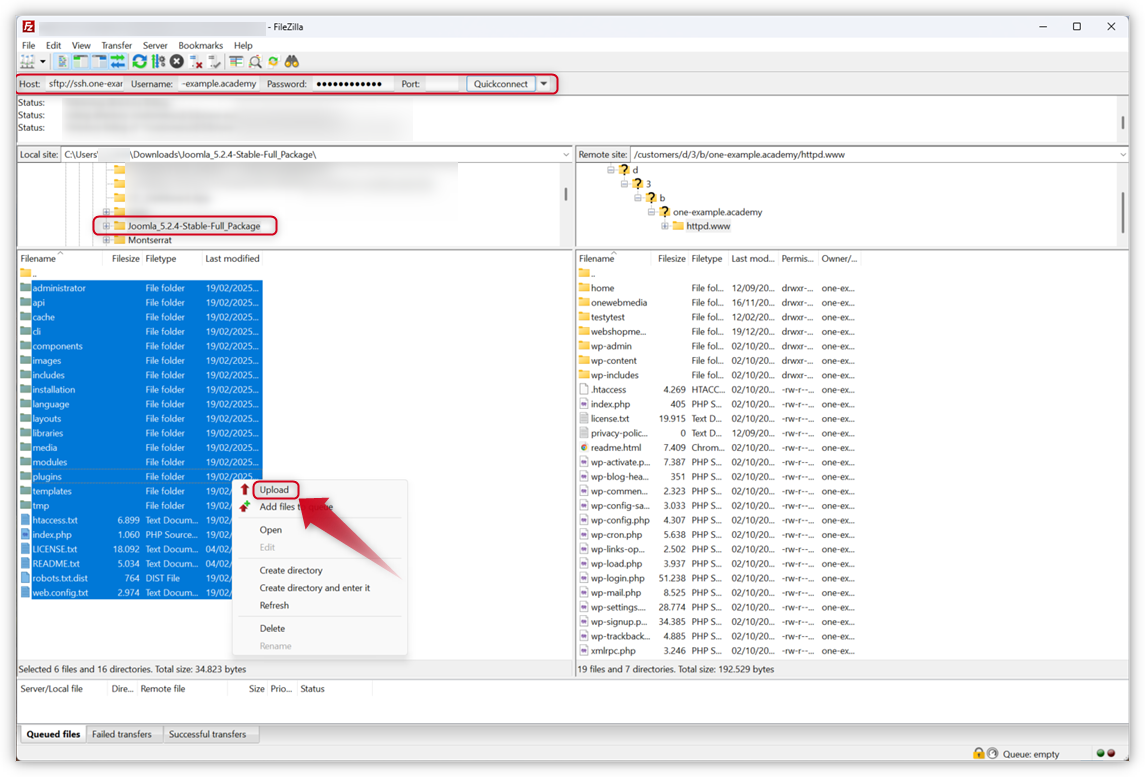Screen dimensions: 1145x777
Task: Disconnect from the server
Action: pos(195,61)
